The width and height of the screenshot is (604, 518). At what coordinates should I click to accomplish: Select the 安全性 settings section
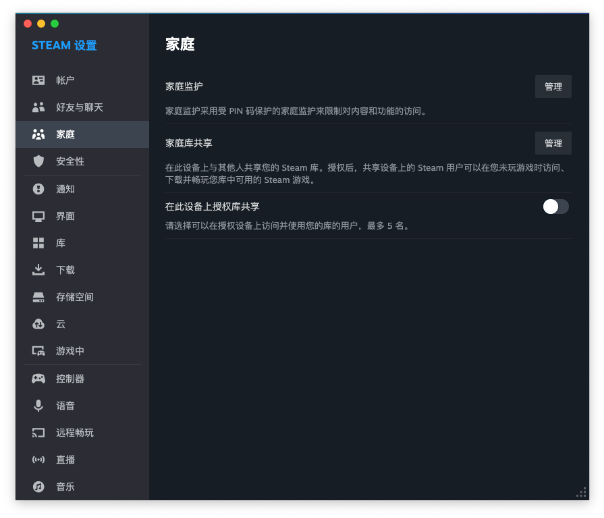(x=82, y=161)
